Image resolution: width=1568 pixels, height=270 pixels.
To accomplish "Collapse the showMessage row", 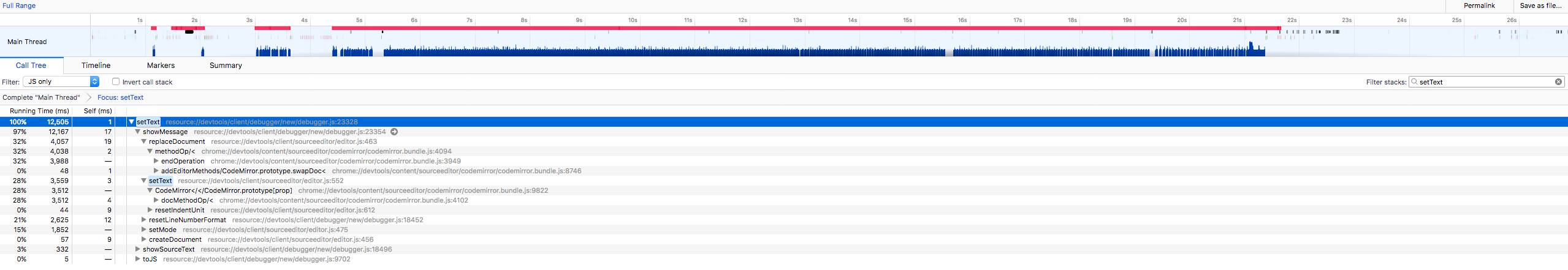I will pyautogui.click(x=138, y=132).
